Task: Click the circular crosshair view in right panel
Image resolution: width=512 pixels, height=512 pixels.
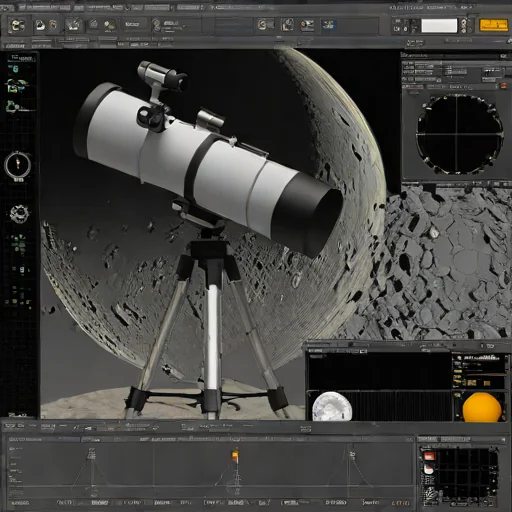Action: [459, 134]
